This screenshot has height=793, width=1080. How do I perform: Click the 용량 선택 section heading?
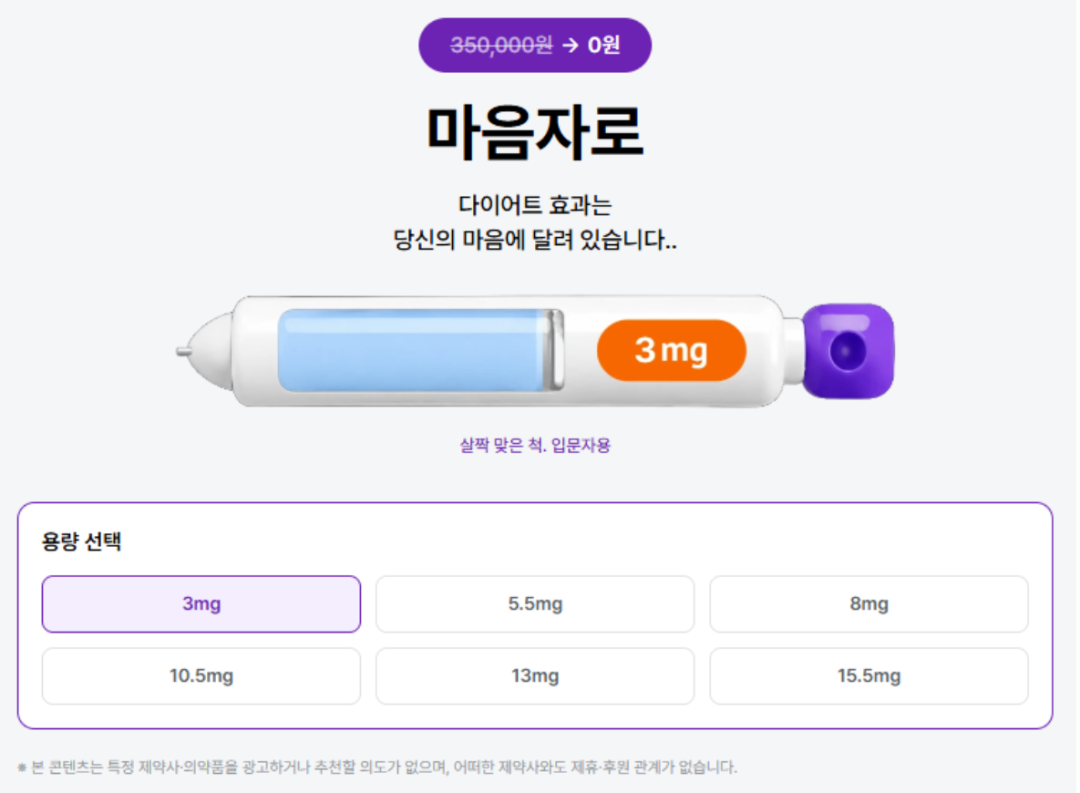81,542
